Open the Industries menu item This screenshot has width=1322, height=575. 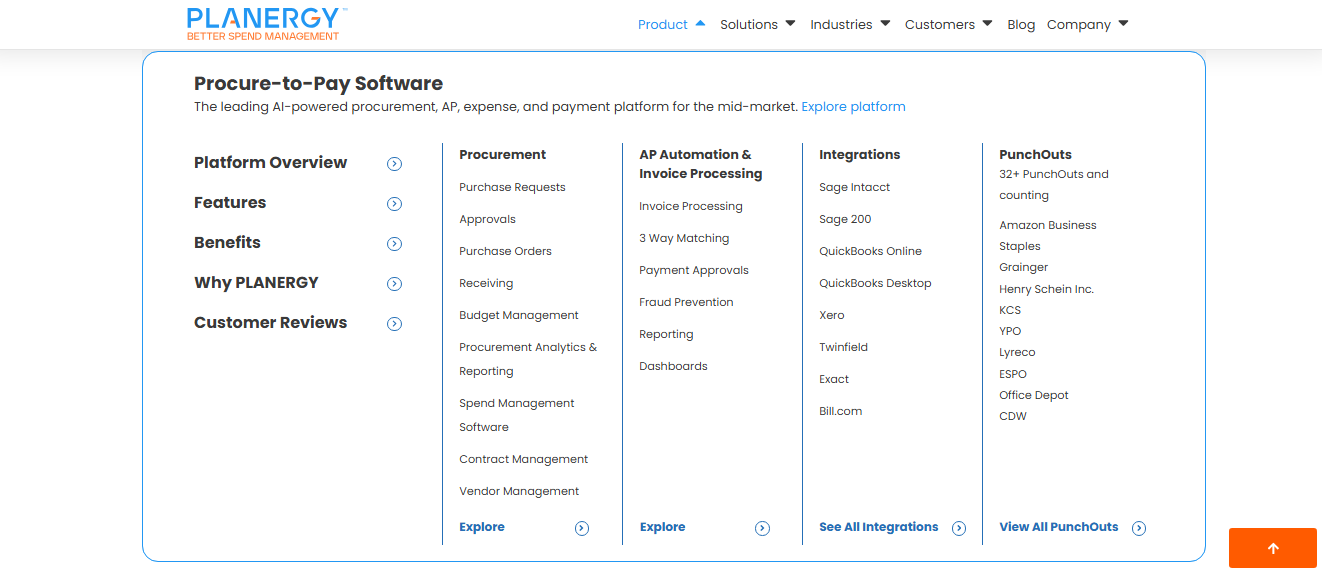click(x=841, y=24)
